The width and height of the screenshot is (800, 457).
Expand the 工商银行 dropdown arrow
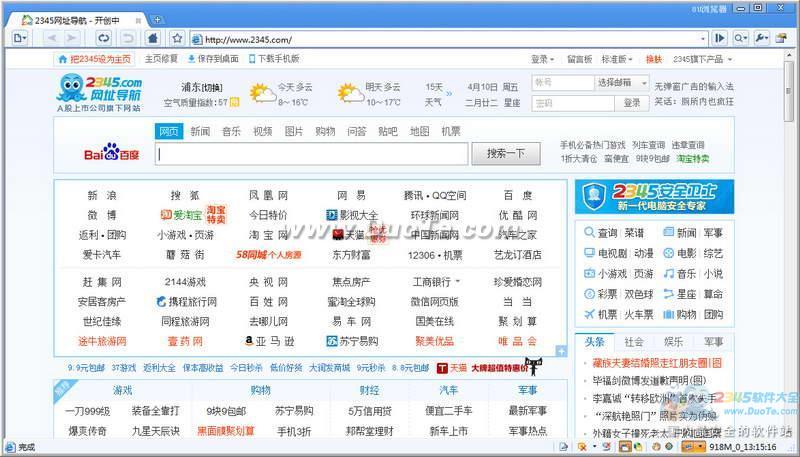[457, 282]
